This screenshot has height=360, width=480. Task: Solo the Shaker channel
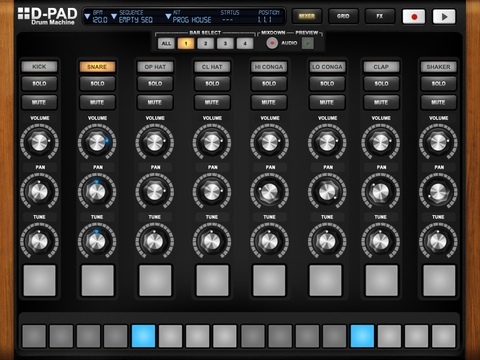tap(438, 84)
